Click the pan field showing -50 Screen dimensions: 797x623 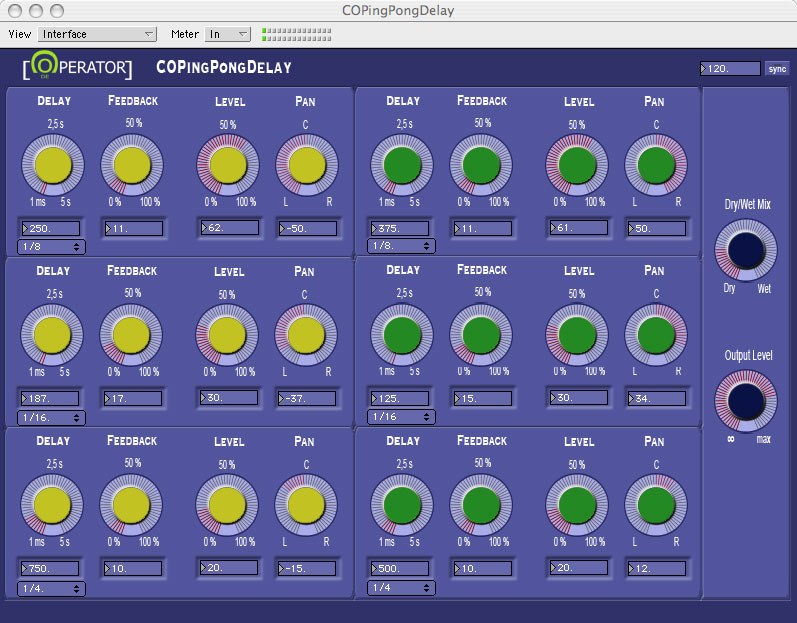pos(308,229)
